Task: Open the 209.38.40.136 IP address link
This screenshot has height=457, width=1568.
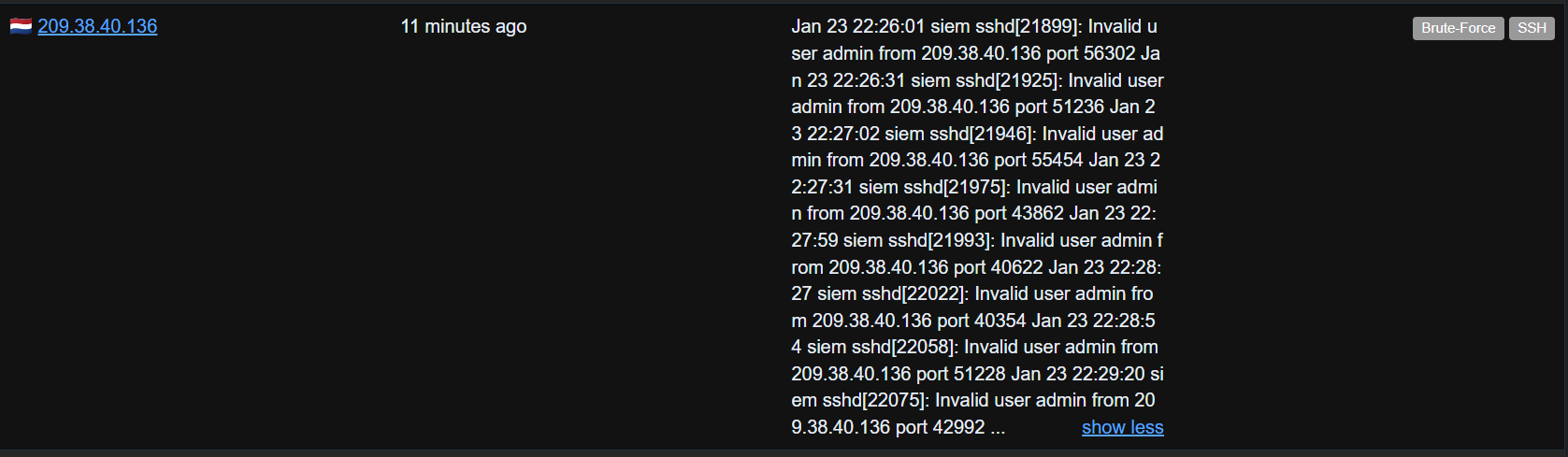Action: 97,26
